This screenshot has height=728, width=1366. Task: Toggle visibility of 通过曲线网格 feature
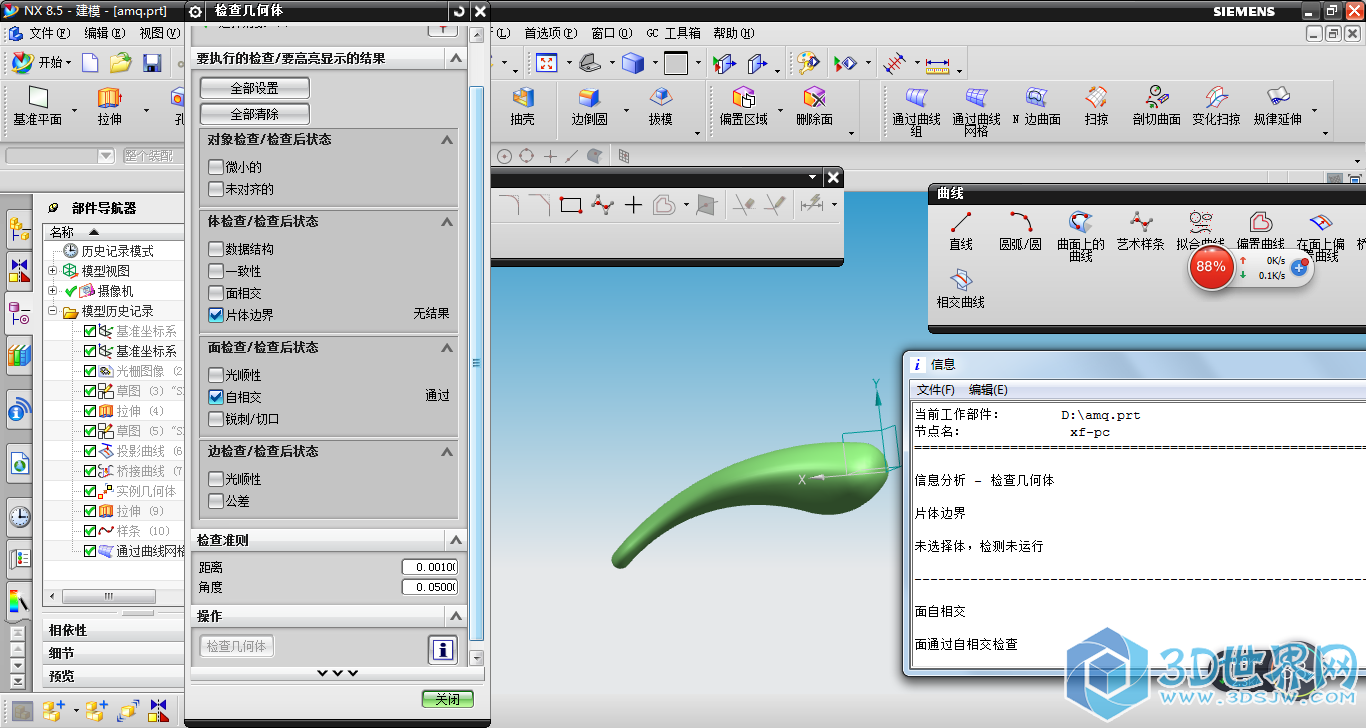(90, 551)
